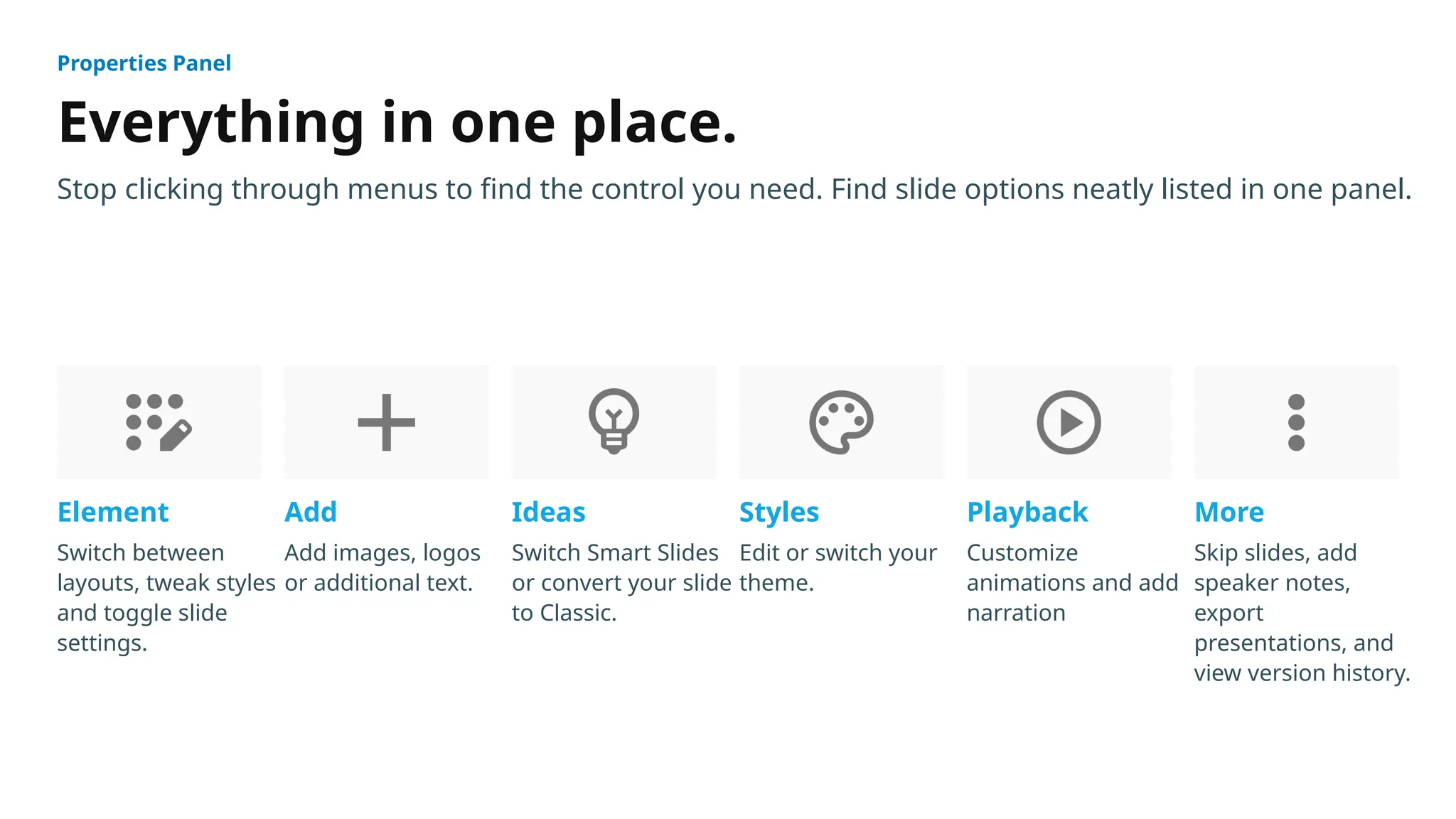Click the Add heading text
The height and width of the screenshot is (819, 1456).
click(311, 512)
